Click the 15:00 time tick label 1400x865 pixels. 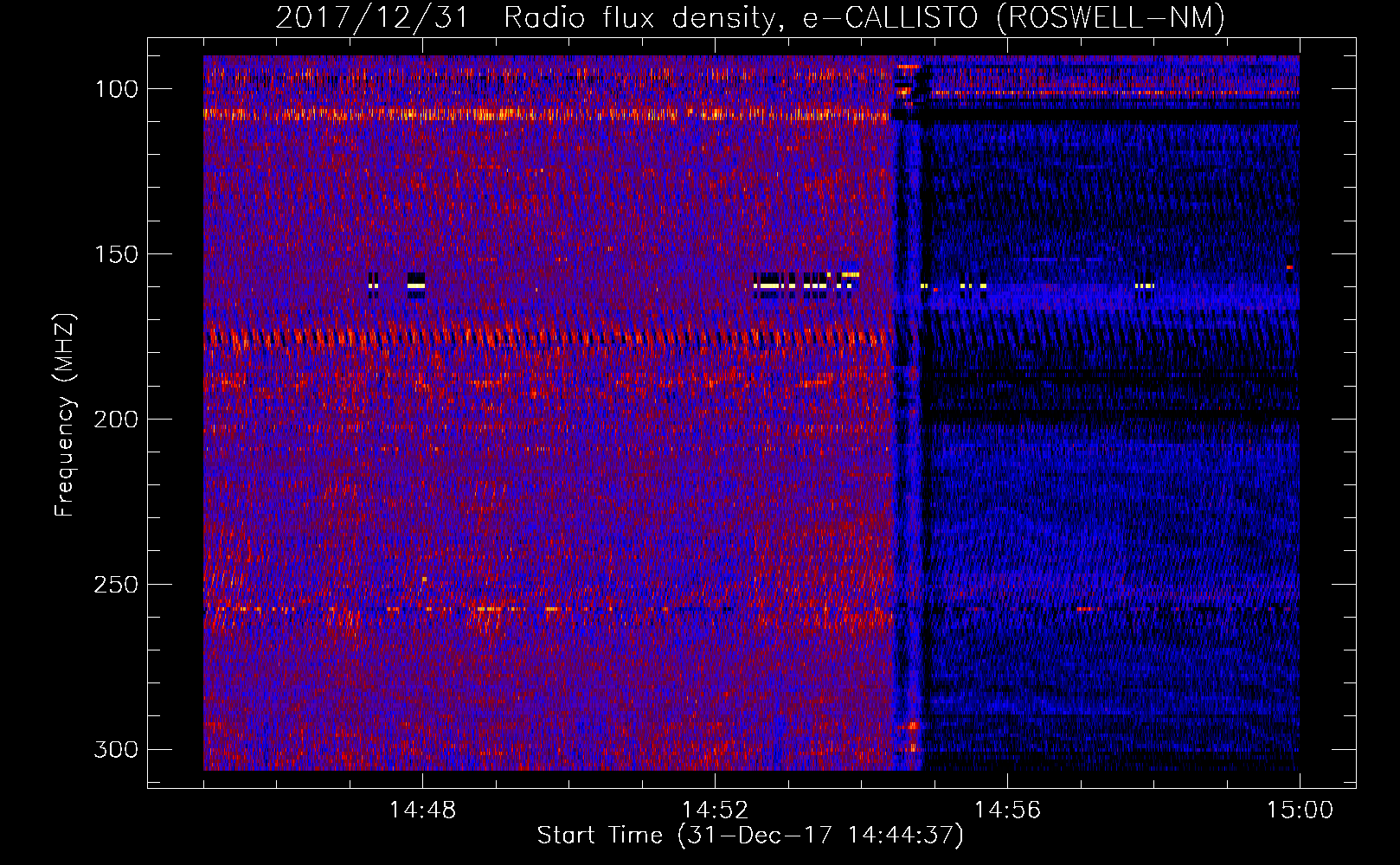[1300, 811]
